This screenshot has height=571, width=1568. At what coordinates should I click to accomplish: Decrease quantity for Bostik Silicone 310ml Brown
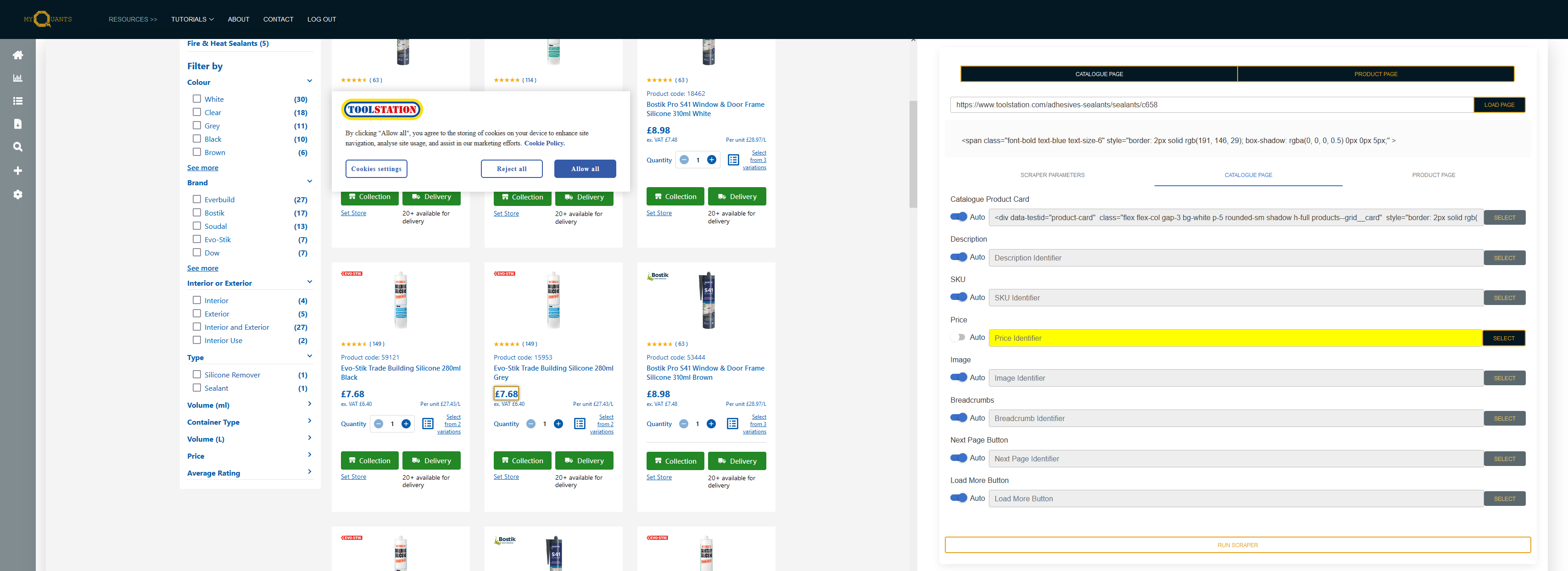pos(684,424)
